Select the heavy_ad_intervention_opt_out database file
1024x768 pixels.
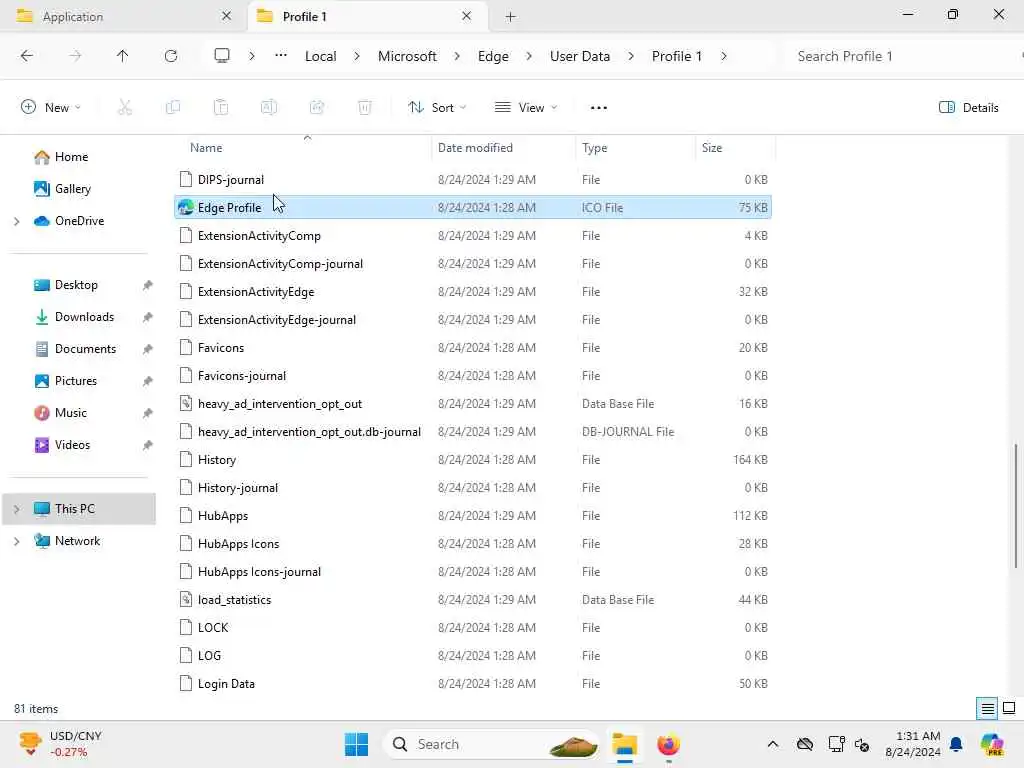(x=473, y=404)
